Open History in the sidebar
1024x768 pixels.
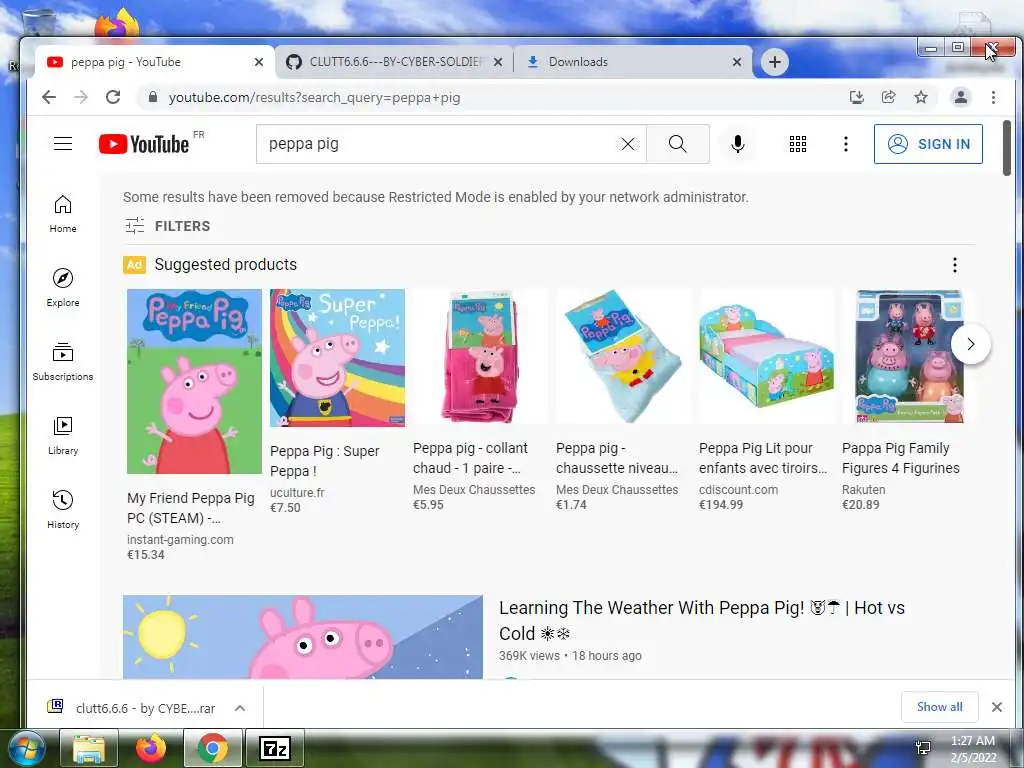pyautogui.click(x=63, y=509)
